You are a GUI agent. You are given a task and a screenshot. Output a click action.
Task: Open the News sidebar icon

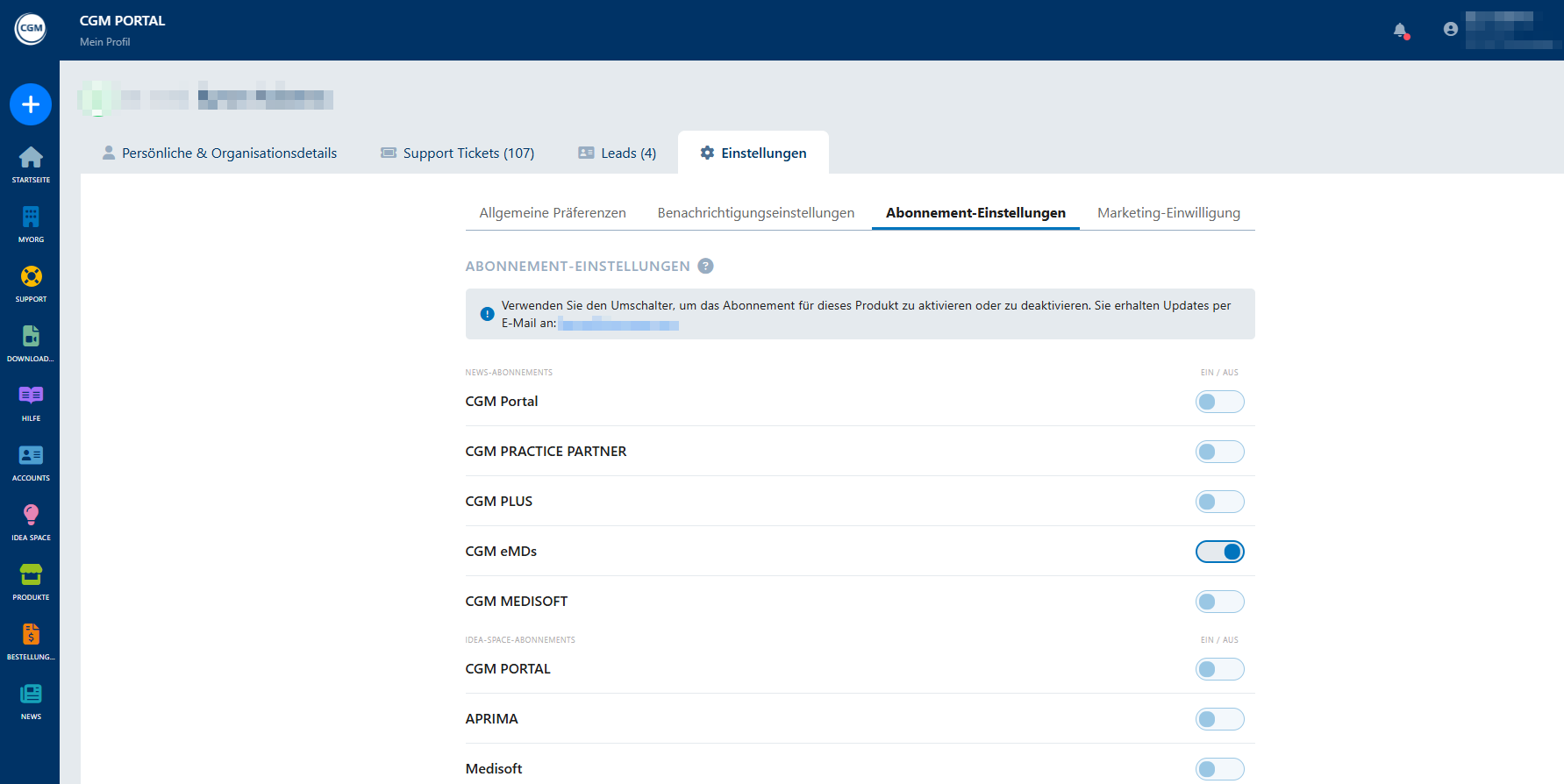pyautogui.click(x=31, y=700)
